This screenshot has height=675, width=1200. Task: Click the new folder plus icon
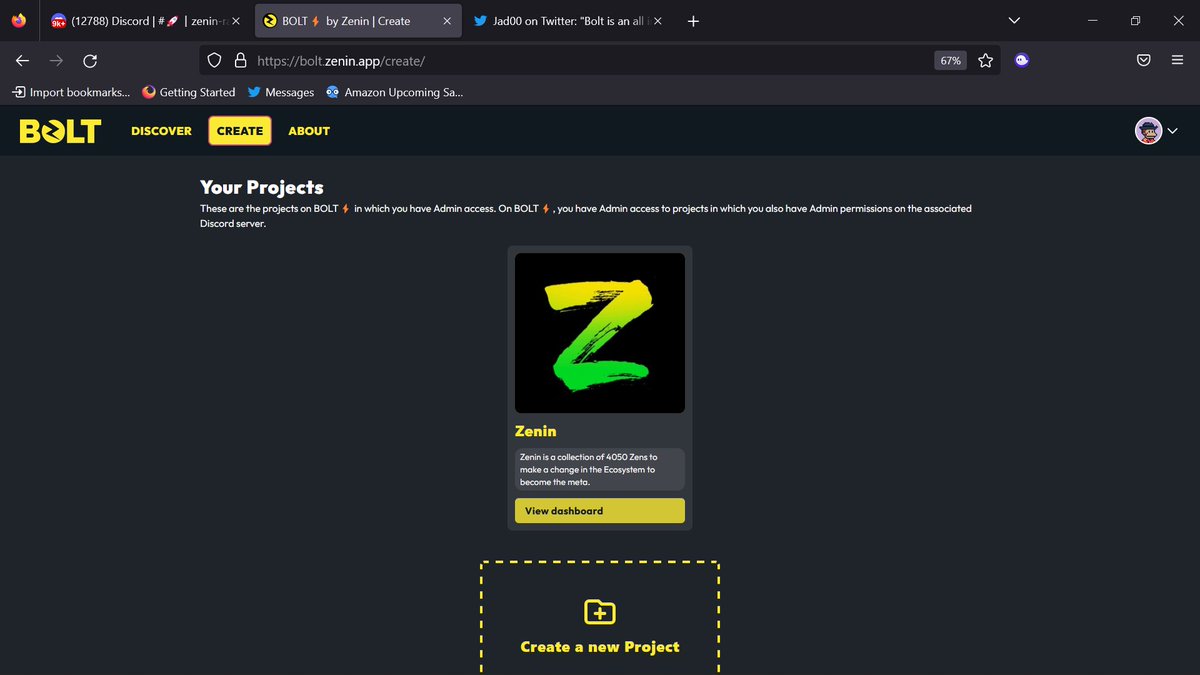(600, 611)
